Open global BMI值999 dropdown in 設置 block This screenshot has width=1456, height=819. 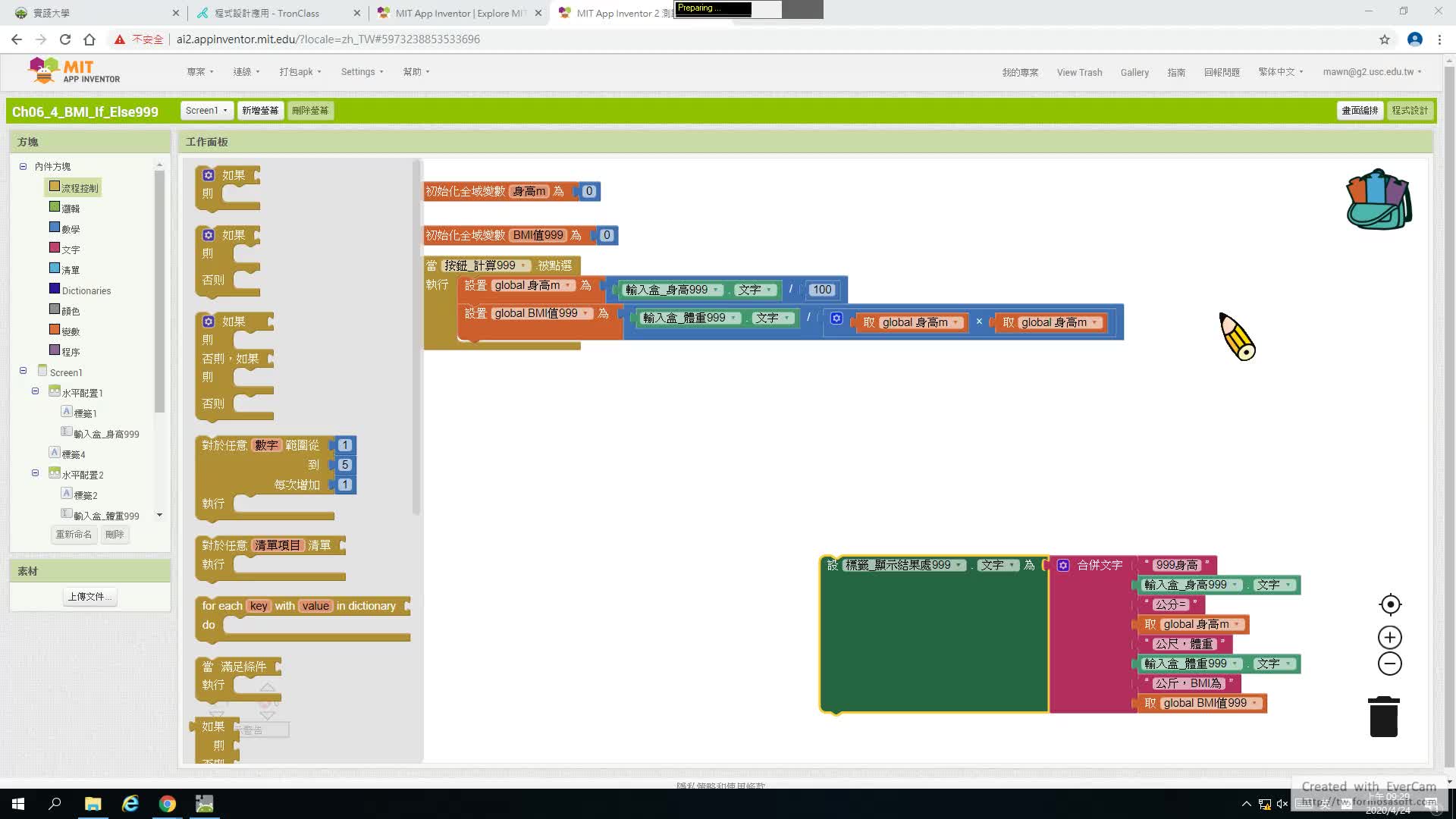click(x=542, y=314)
